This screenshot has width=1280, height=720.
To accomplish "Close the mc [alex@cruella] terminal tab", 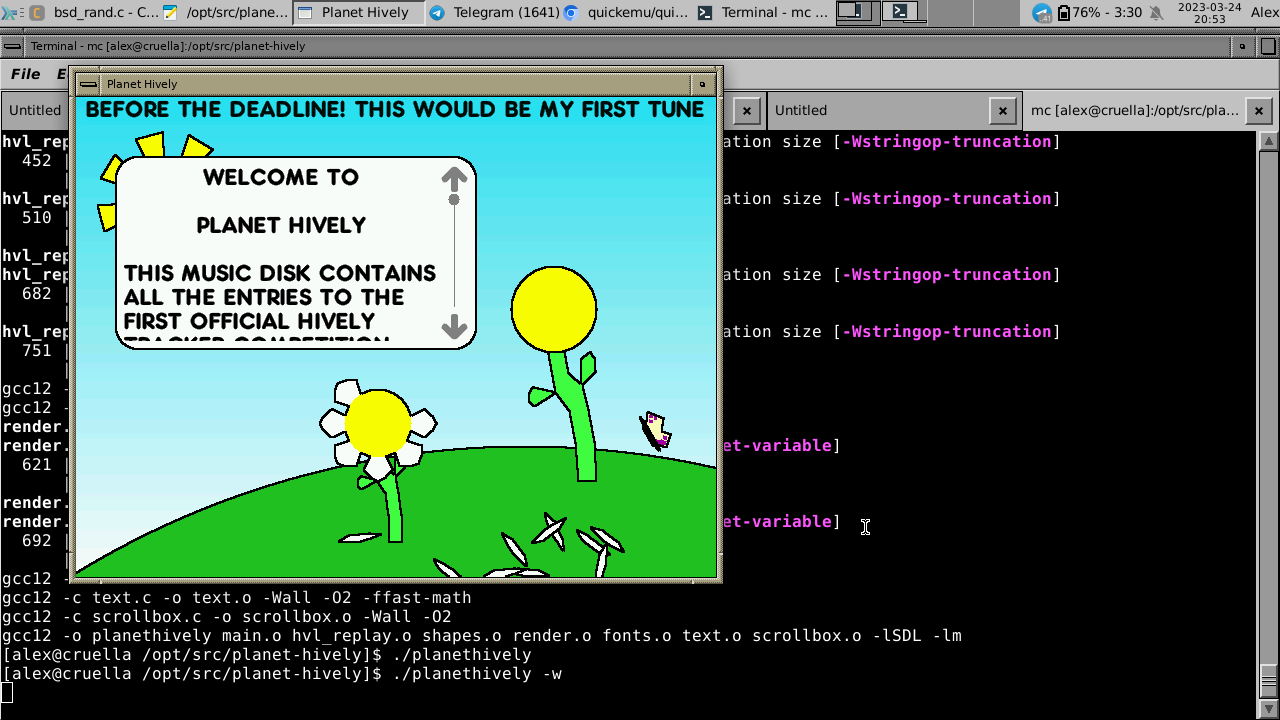I will pos(1259,111).
